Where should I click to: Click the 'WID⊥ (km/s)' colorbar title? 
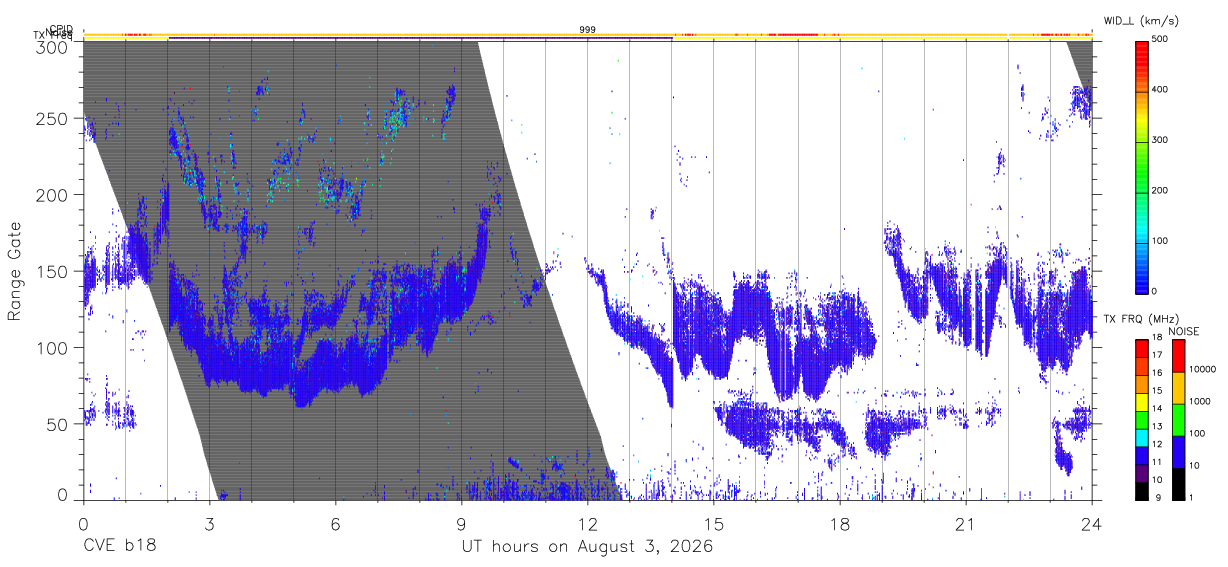click(x=1140, y=19)
